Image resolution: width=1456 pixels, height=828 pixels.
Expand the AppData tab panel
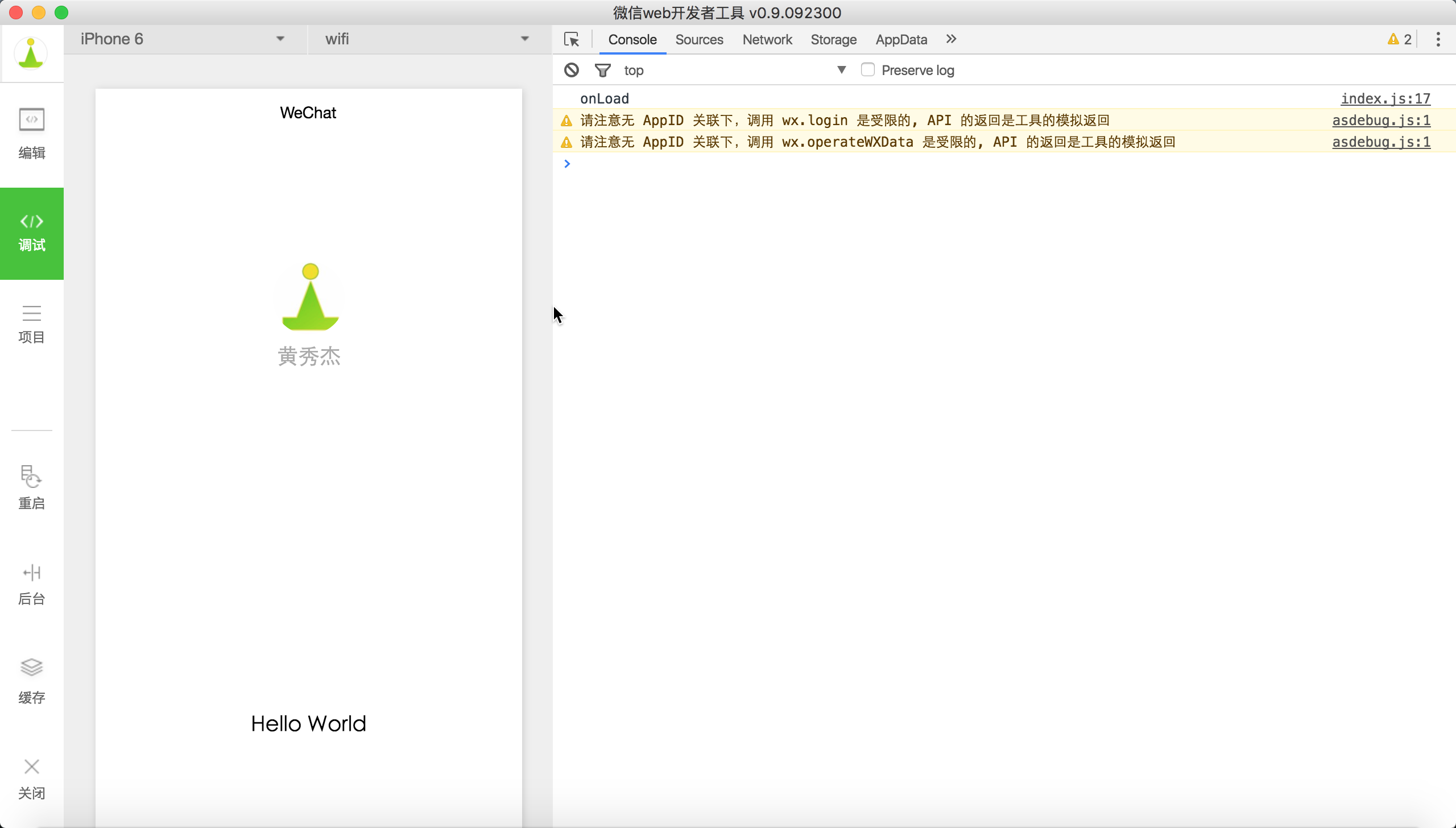(x=901, y=39)
